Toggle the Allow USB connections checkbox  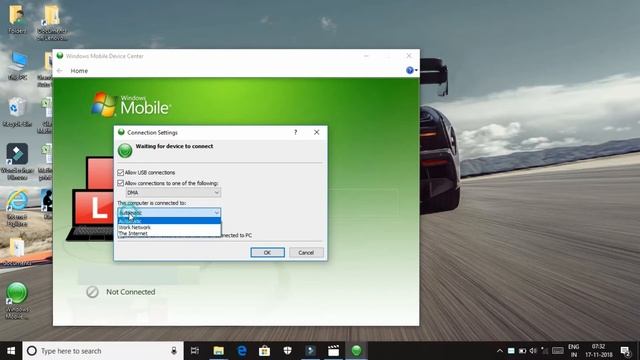[x=120, y=173]
